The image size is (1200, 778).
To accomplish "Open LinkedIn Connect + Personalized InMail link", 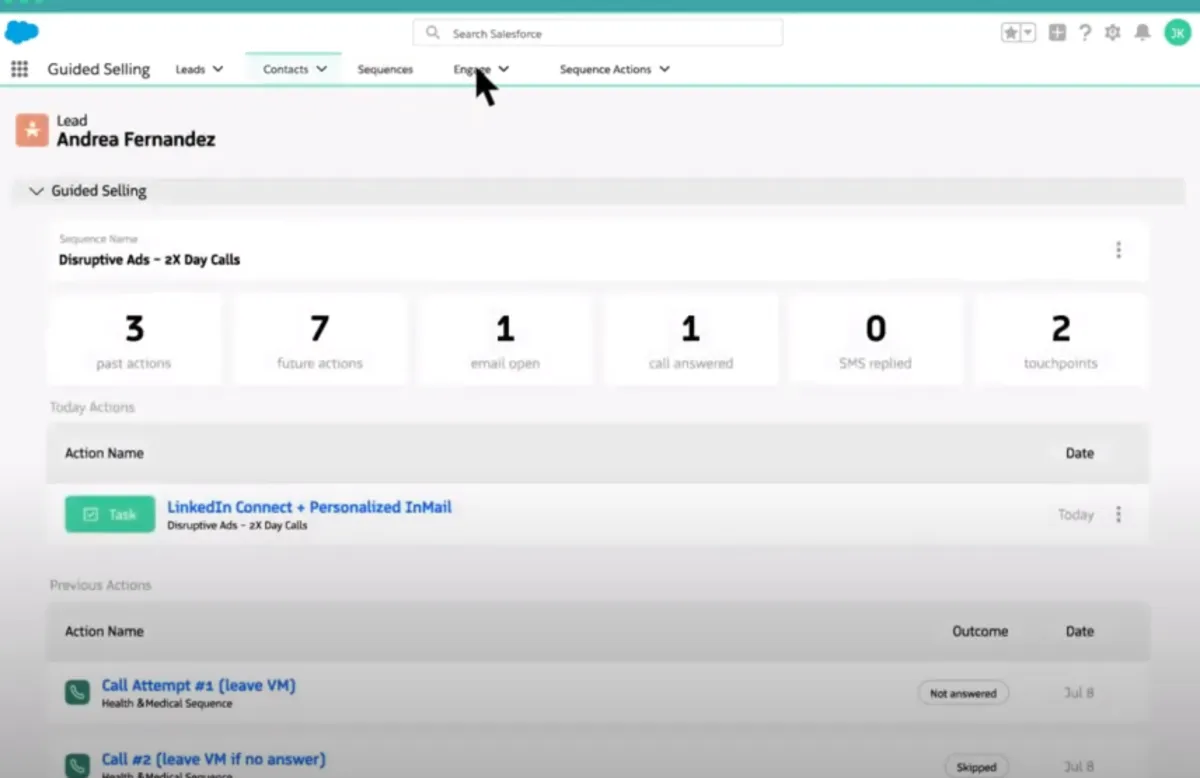I will (x=309, y=507).
